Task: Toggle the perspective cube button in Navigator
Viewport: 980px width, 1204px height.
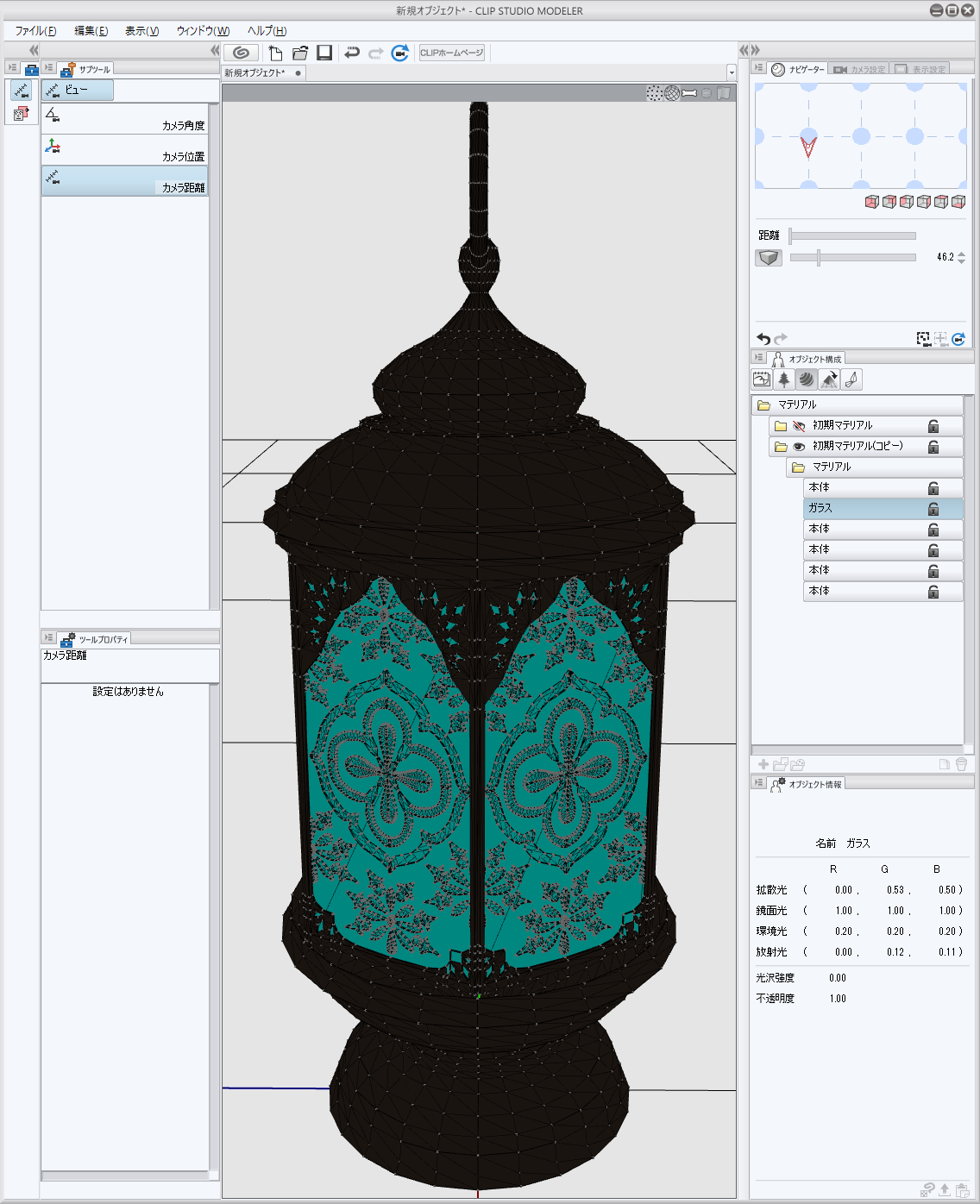Action: [x=769, y=257]
